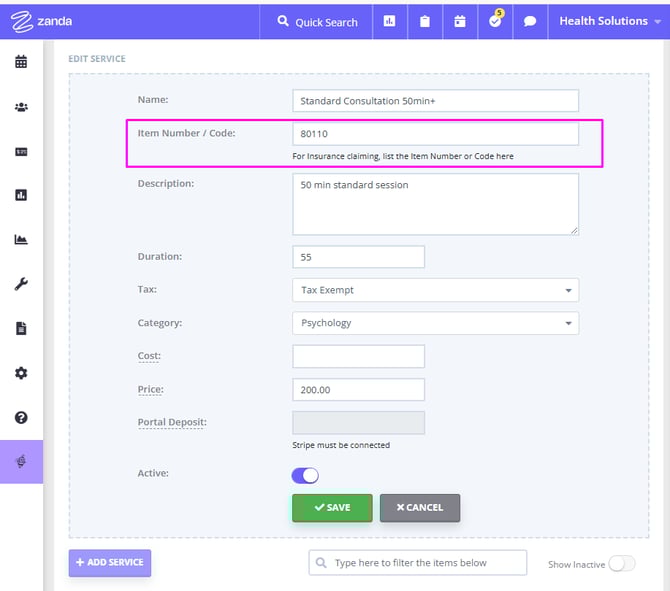Click the area chart icon in sidebar

click(21, 240)
